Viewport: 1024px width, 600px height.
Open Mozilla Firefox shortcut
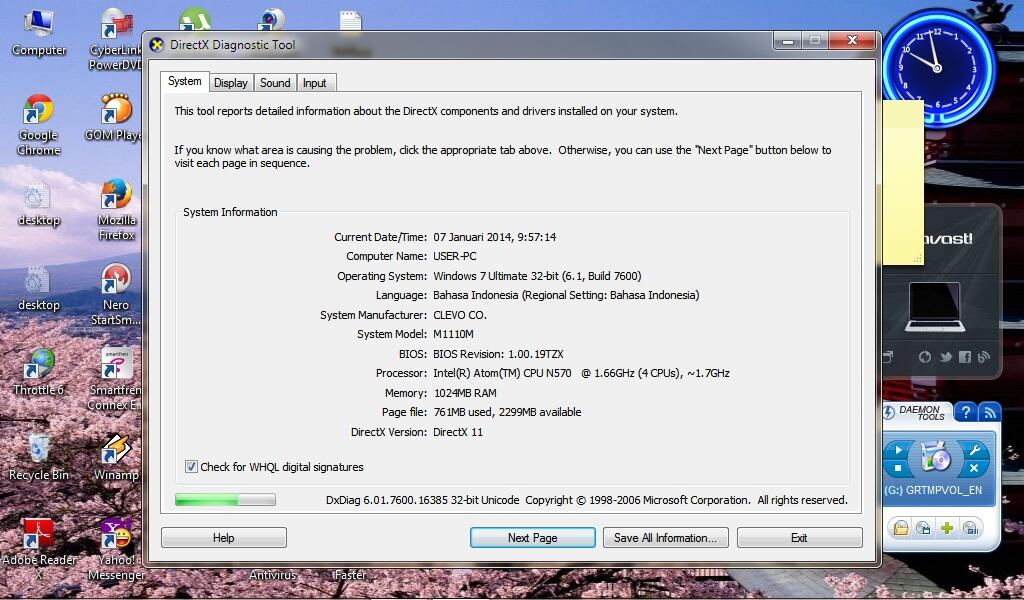pyautogui.click(x=116, y=209)
